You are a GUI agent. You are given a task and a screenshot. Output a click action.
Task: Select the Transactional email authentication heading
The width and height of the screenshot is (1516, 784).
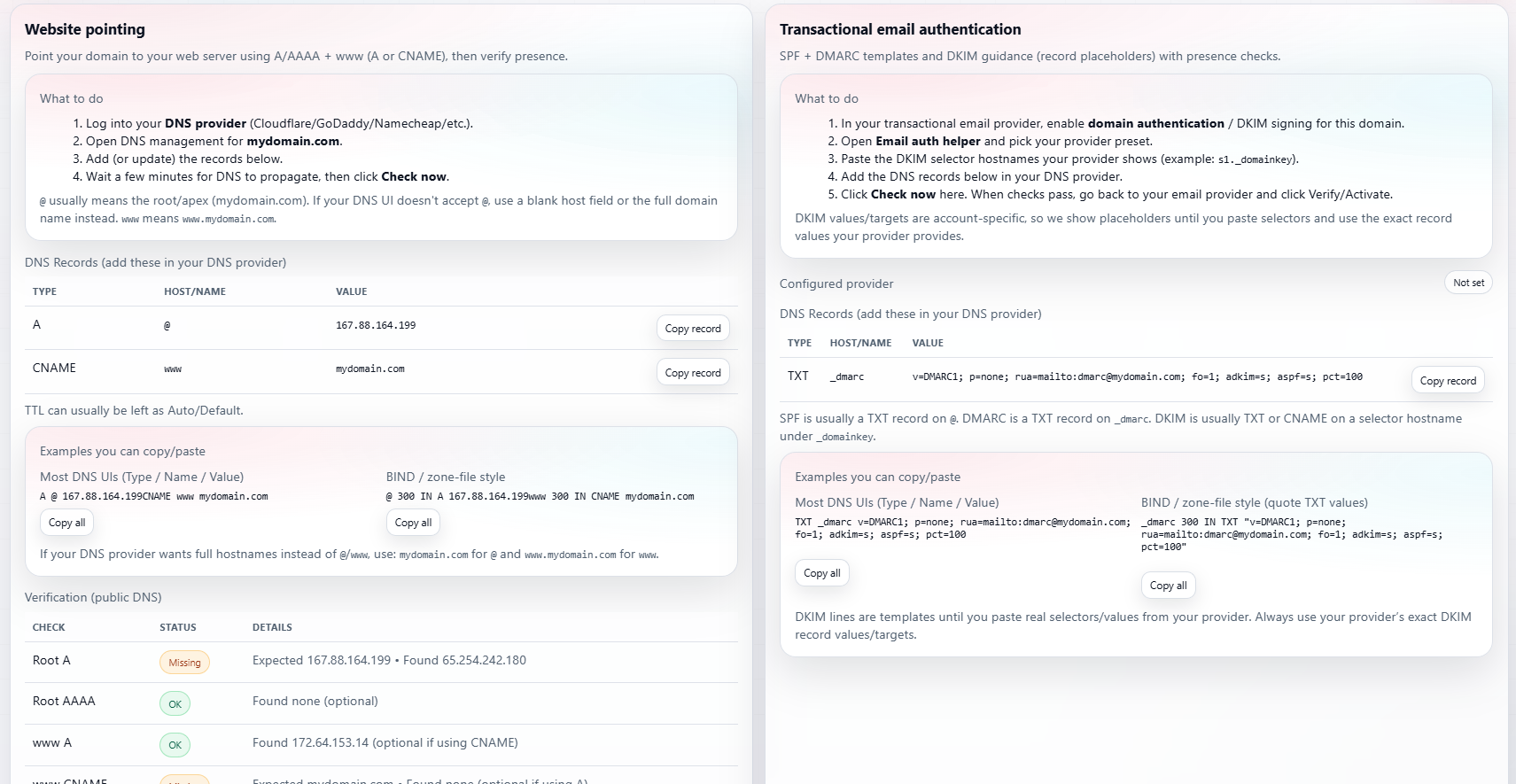(899, 29)
